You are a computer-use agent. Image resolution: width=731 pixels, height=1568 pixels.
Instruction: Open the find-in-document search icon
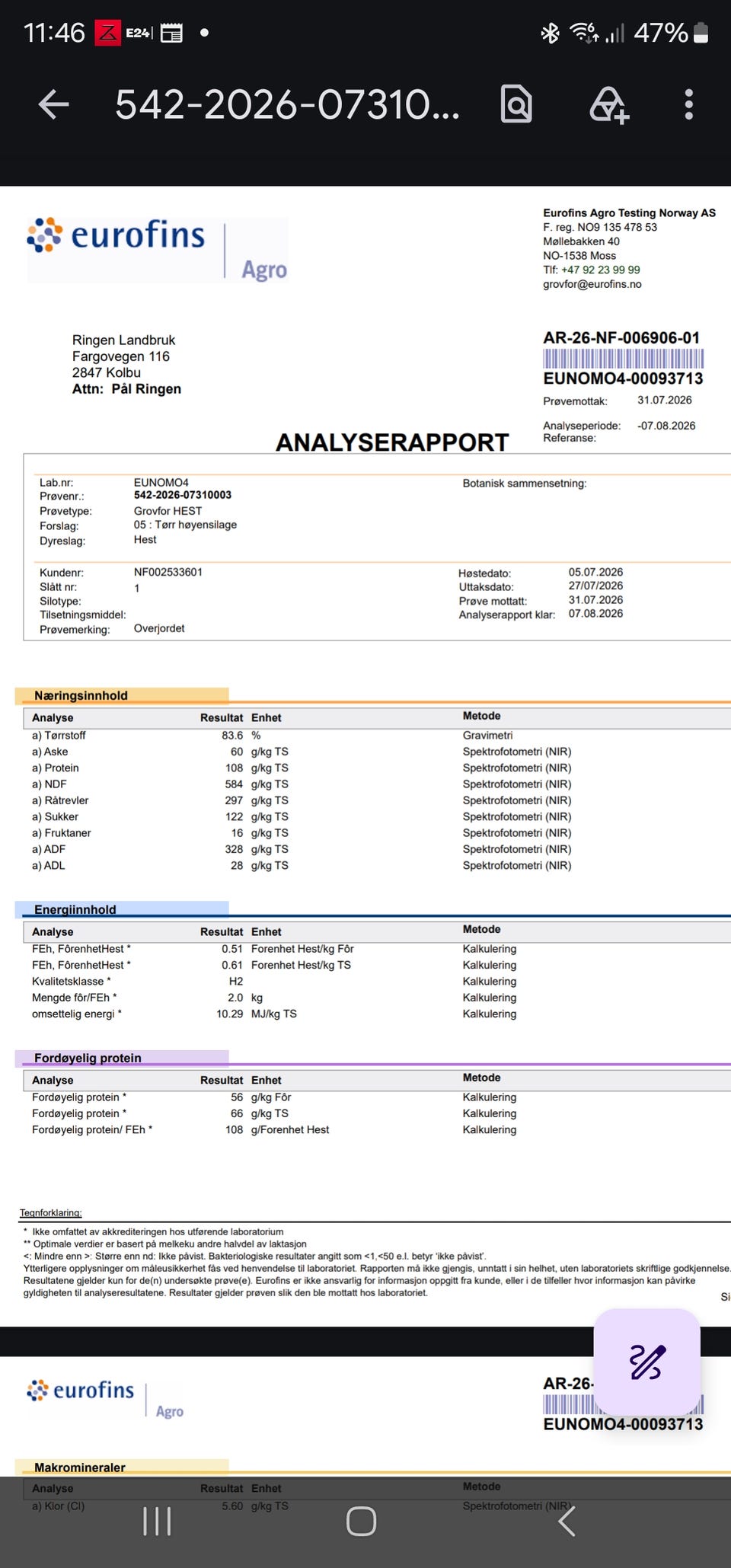[516, 104]
